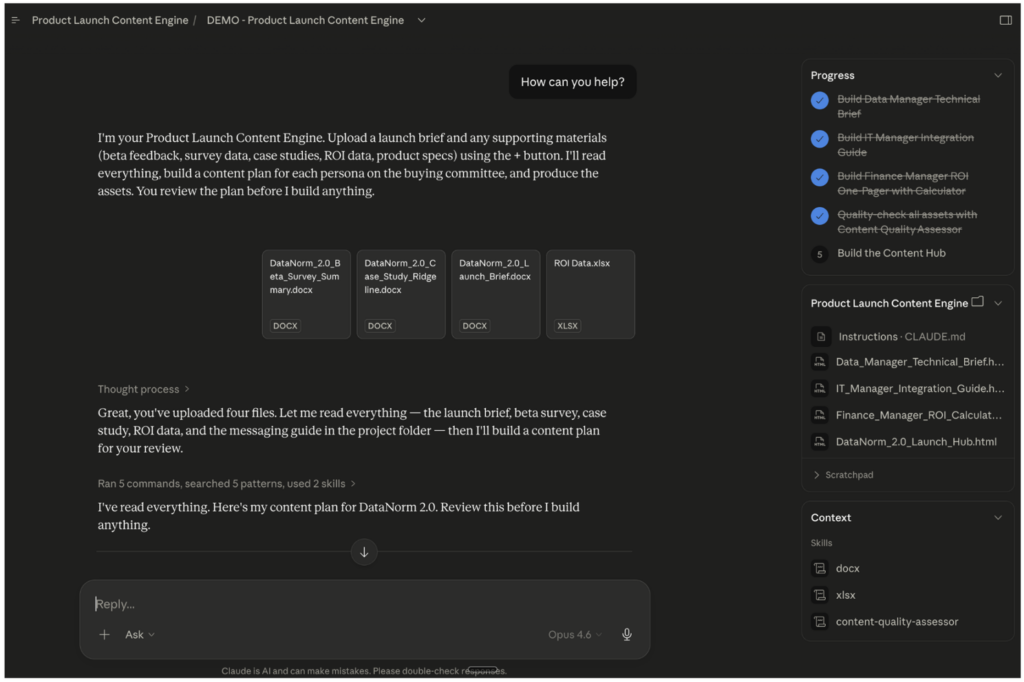Open DataNorm_2.0_Launch_Brief.docx attachment
1024x682 pixels.
coord(496,294)
